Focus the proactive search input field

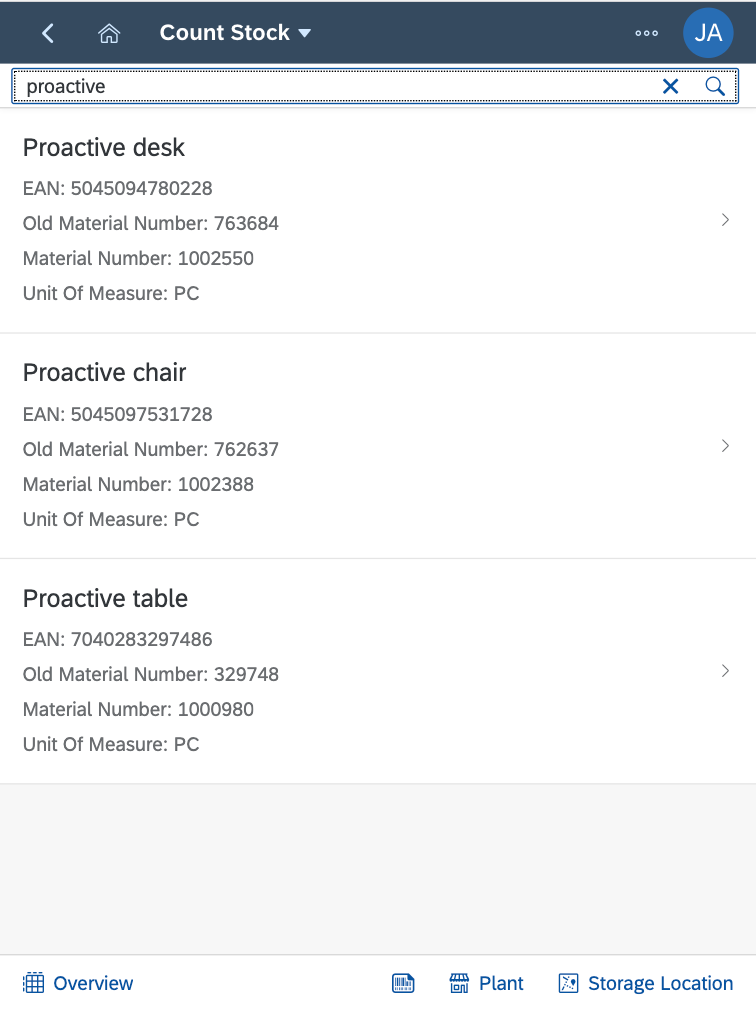click(335, 86)
